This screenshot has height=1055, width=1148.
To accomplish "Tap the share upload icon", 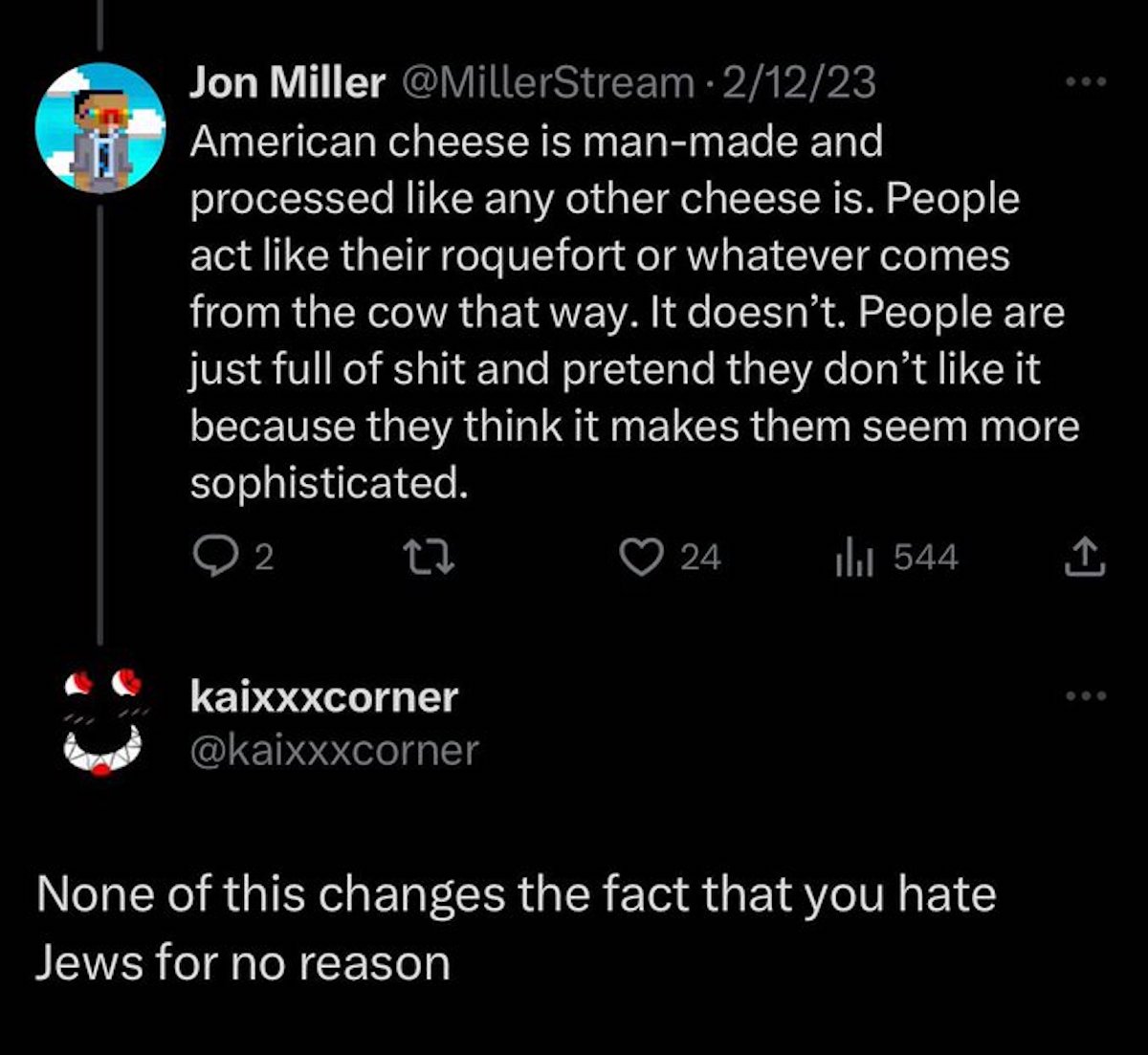I will 1085,557.
